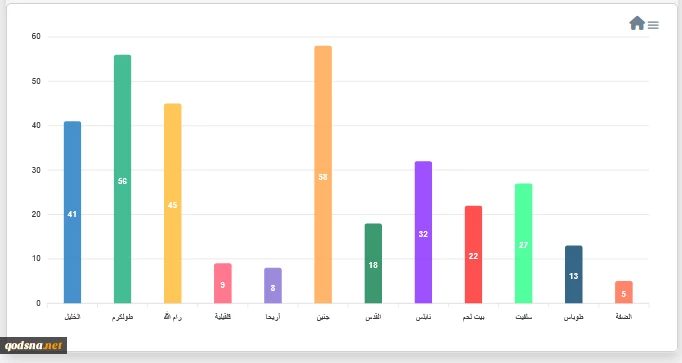This screenshot has height=363, width=682.
Task: Click the orange bar labeled 58
Action: tap(323, 174)
